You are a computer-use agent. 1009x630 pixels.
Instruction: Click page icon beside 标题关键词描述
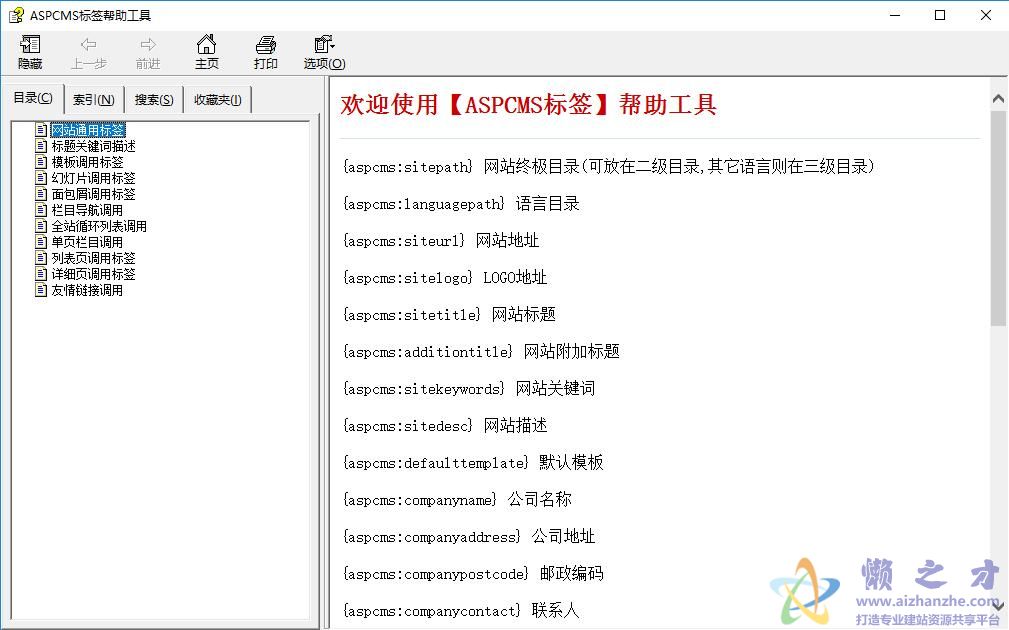pyautogui.click(x=41, y=146)
